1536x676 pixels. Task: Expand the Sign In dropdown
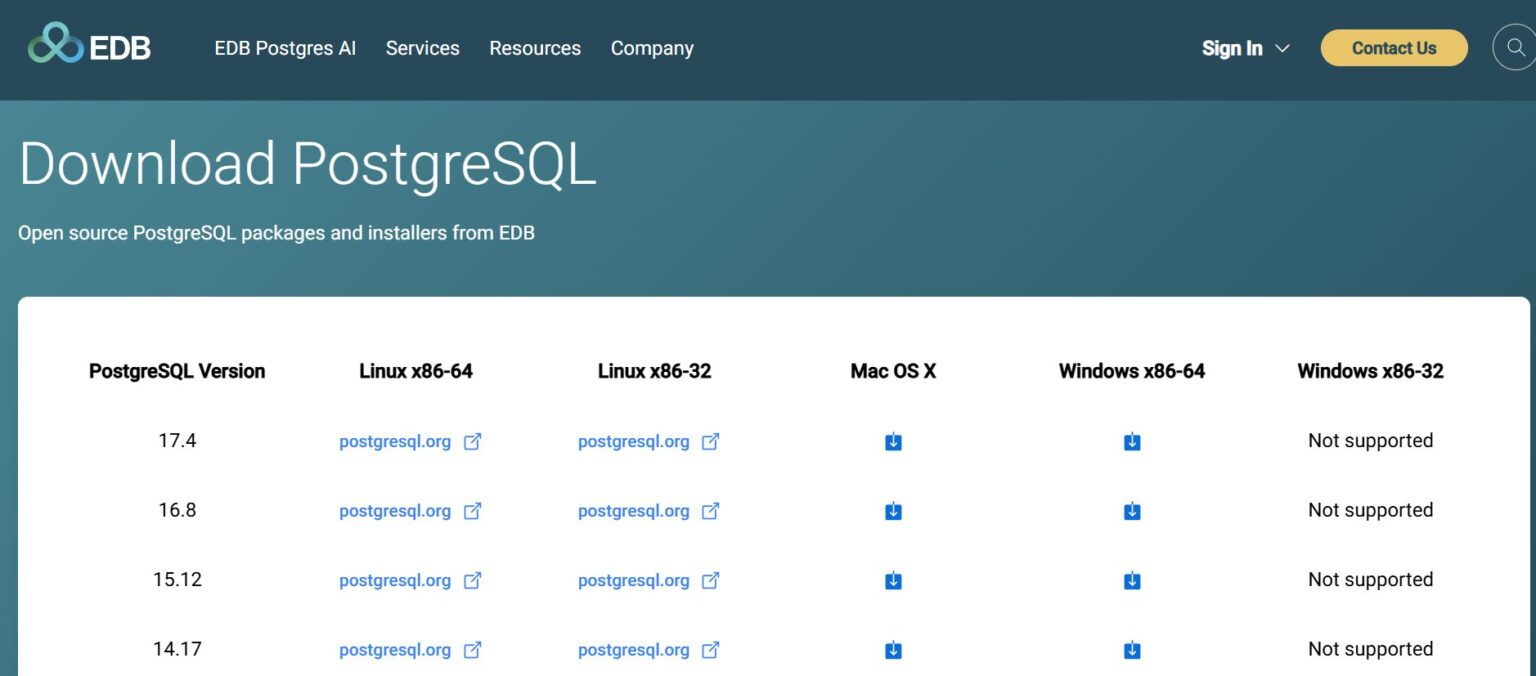[1245, 48]
